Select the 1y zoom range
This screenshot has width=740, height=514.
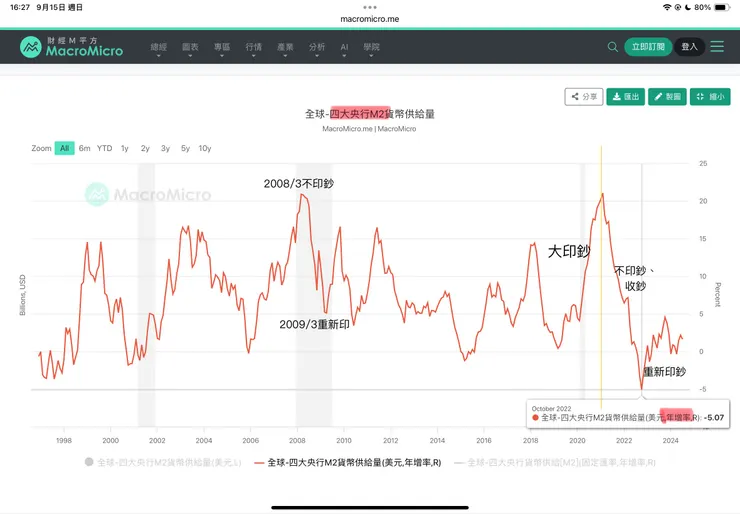point(125,148)
